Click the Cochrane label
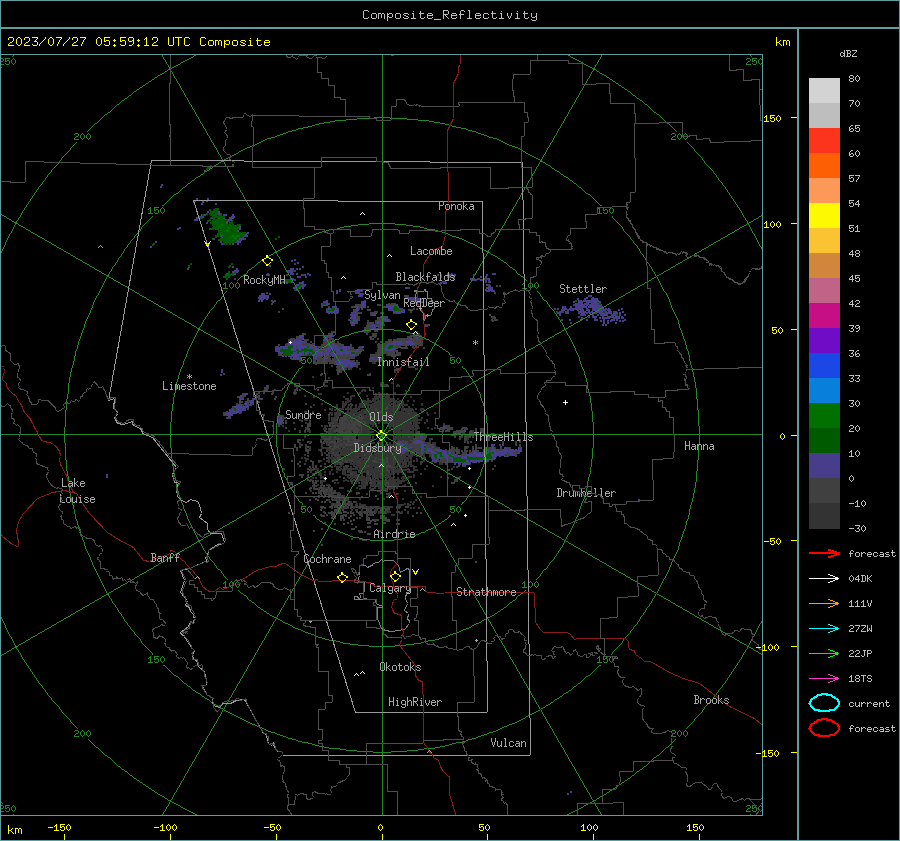Screen dimensions: 900x841 [x=327, y=559]
